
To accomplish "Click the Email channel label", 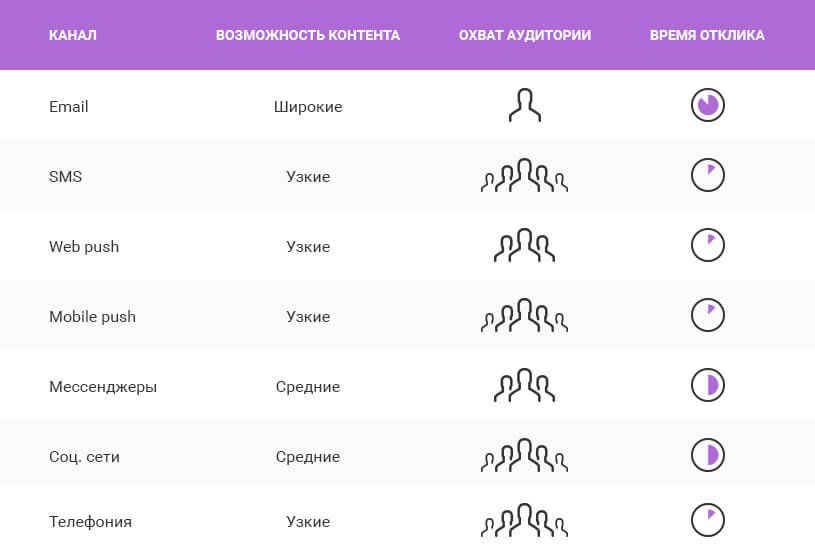I will click(x=69, y=107).
